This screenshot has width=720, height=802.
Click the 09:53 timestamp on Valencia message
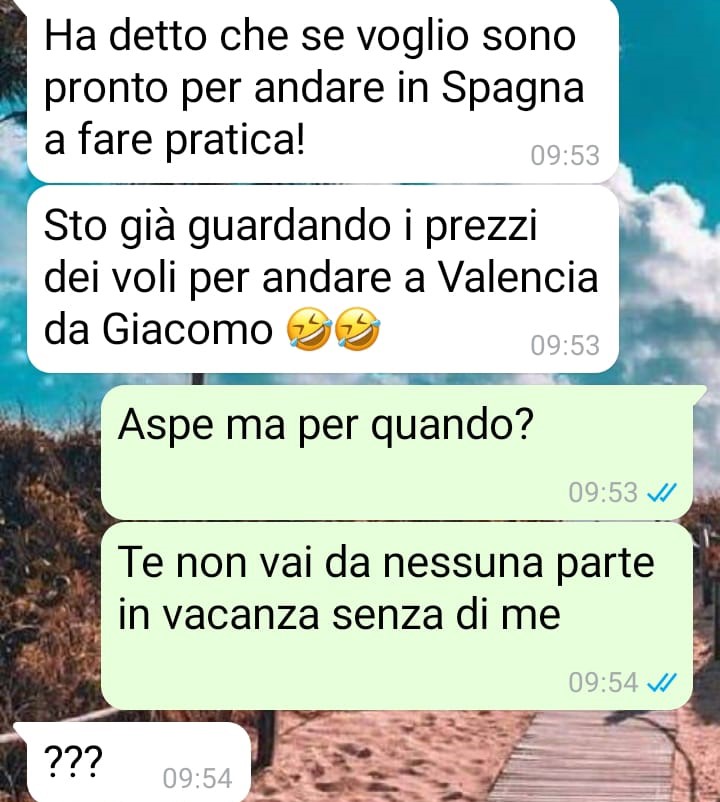pyautogui.click(x=565, y=345)
